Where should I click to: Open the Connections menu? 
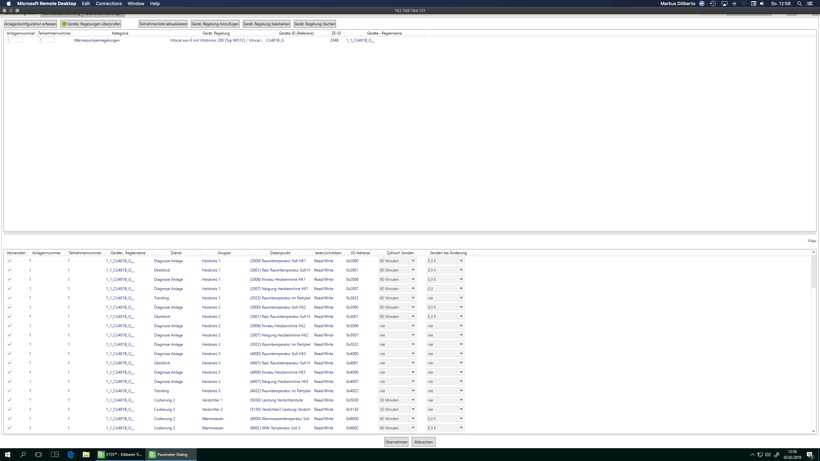(109, 4)
